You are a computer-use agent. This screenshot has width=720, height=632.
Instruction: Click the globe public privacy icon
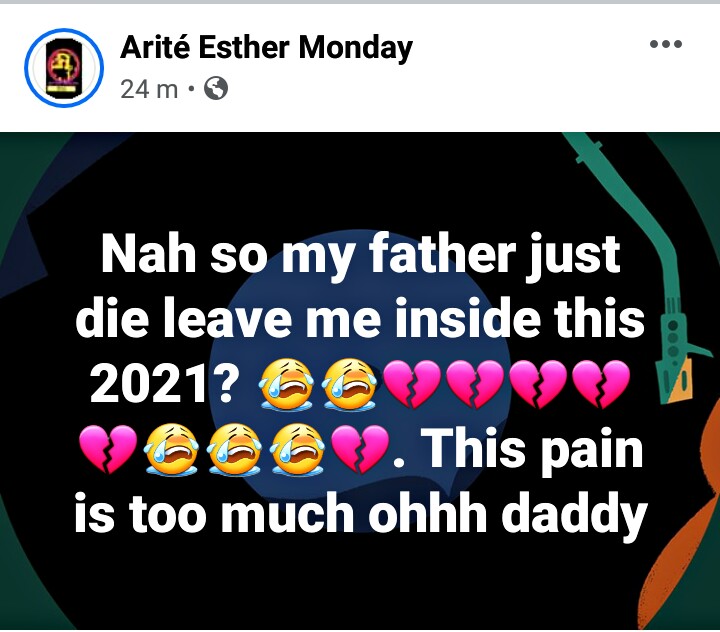tap(215, 88)
